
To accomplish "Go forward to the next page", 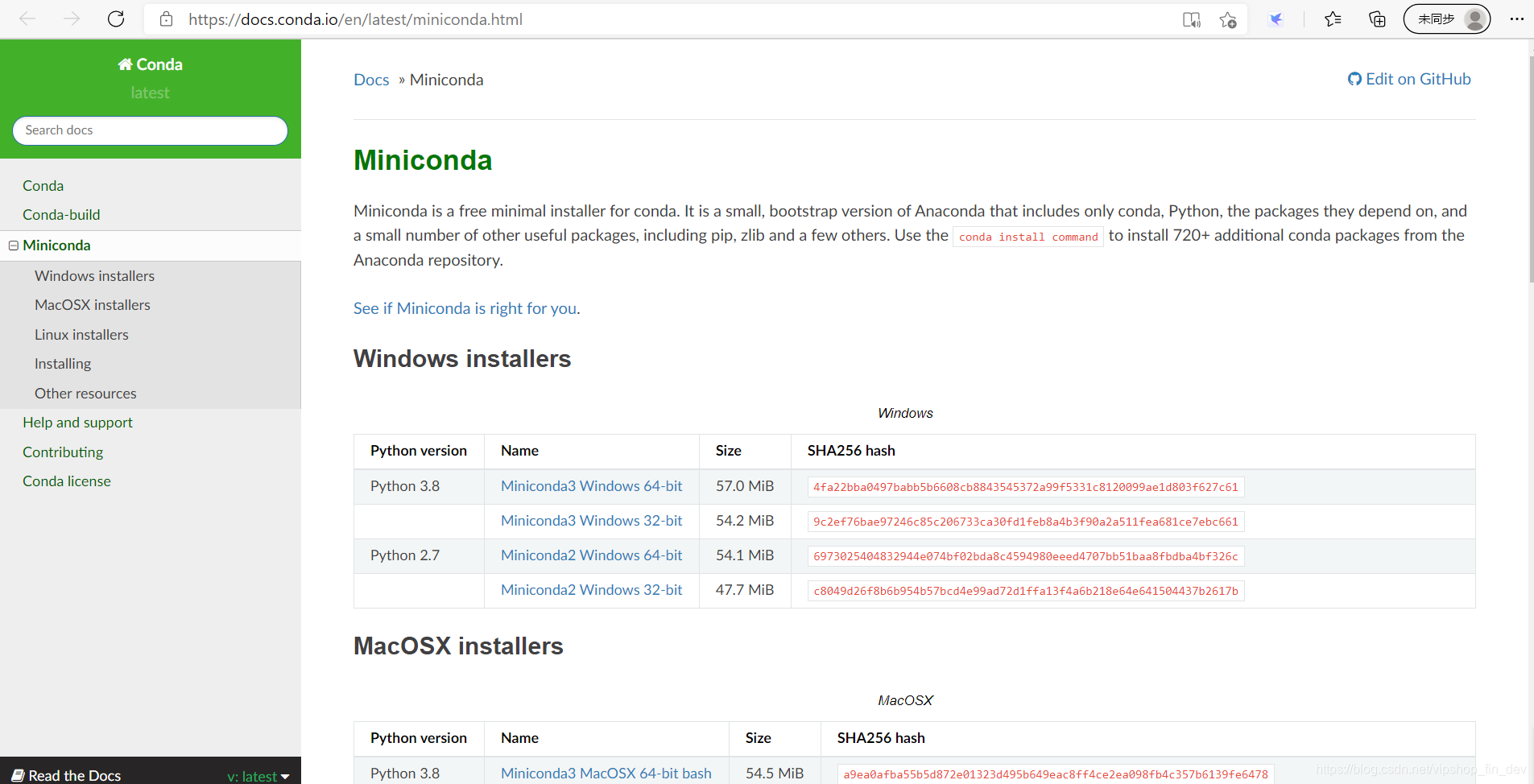I will (72, 19).
